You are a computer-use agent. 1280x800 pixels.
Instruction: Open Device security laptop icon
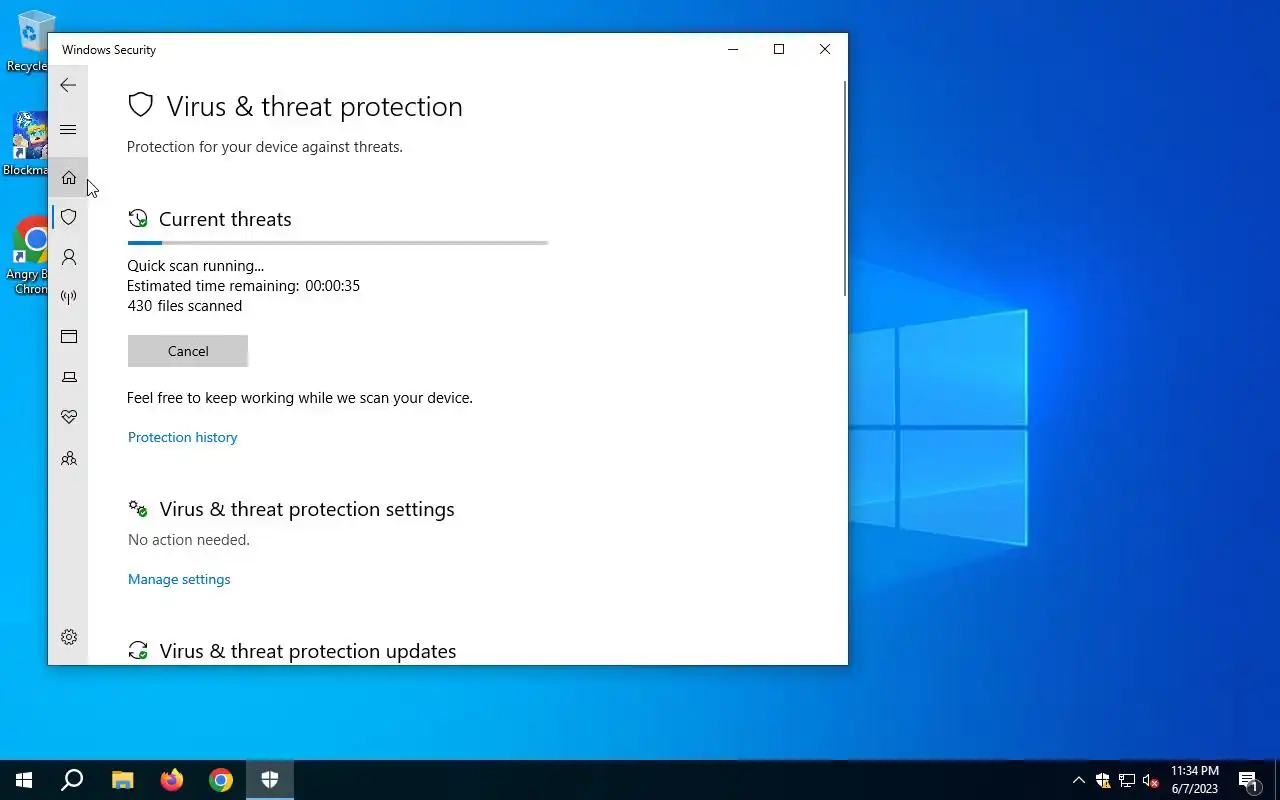[x=68, y=377]
